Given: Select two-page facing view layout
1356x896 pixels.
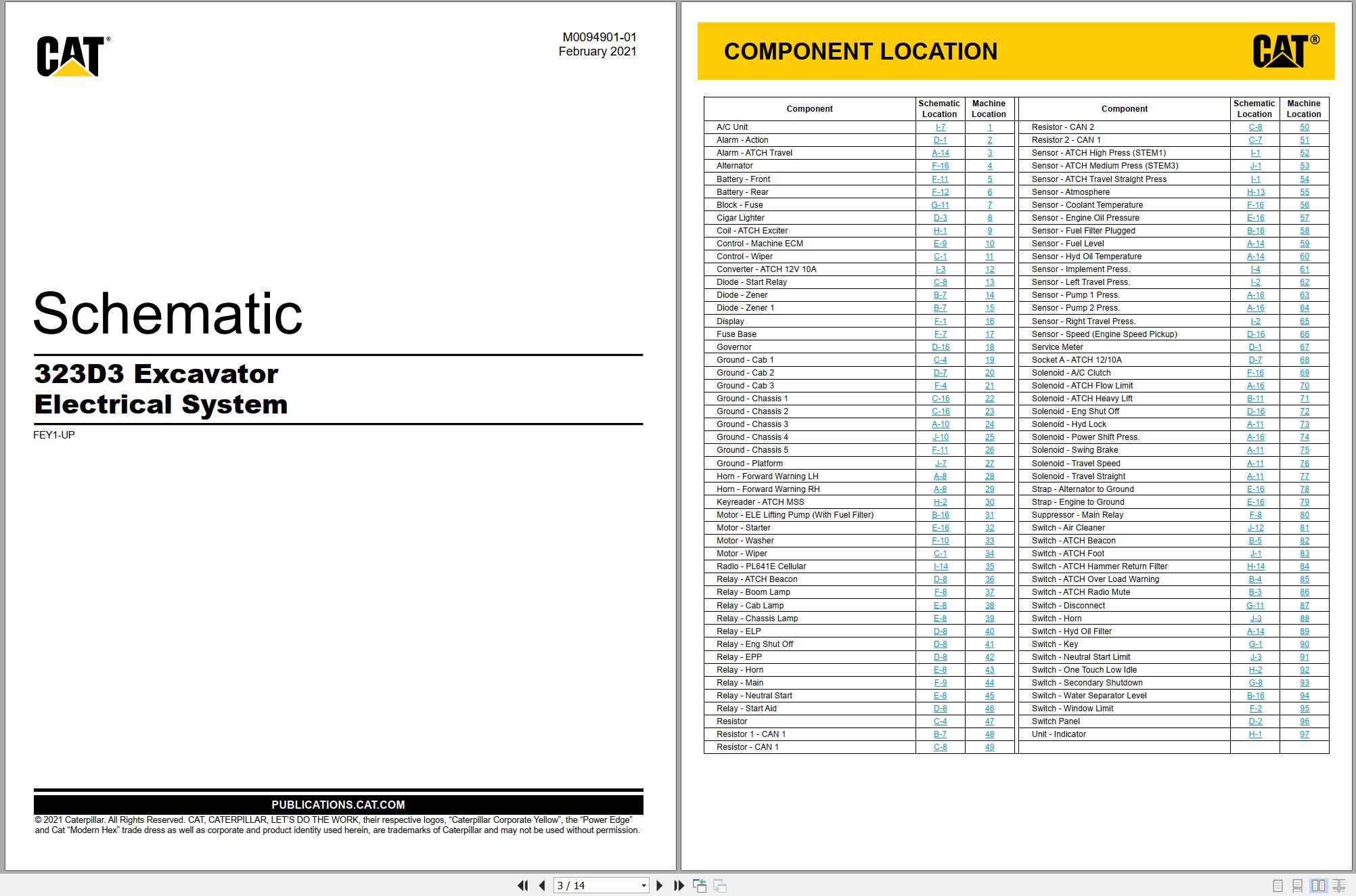Looking at the screenshot, I should click(x=1318, y=885).
